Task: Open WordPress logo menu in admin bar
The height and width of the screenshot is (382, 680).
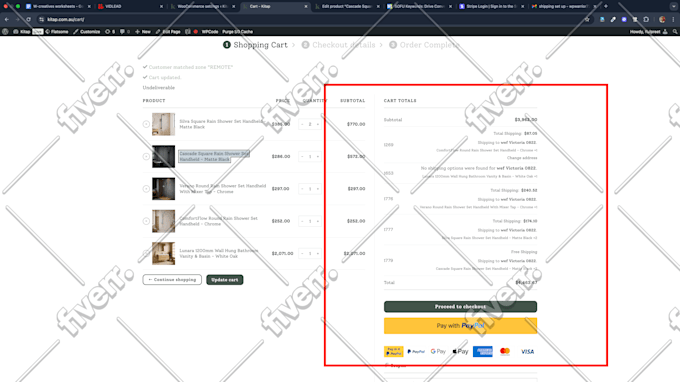Action: coord(5,32)
